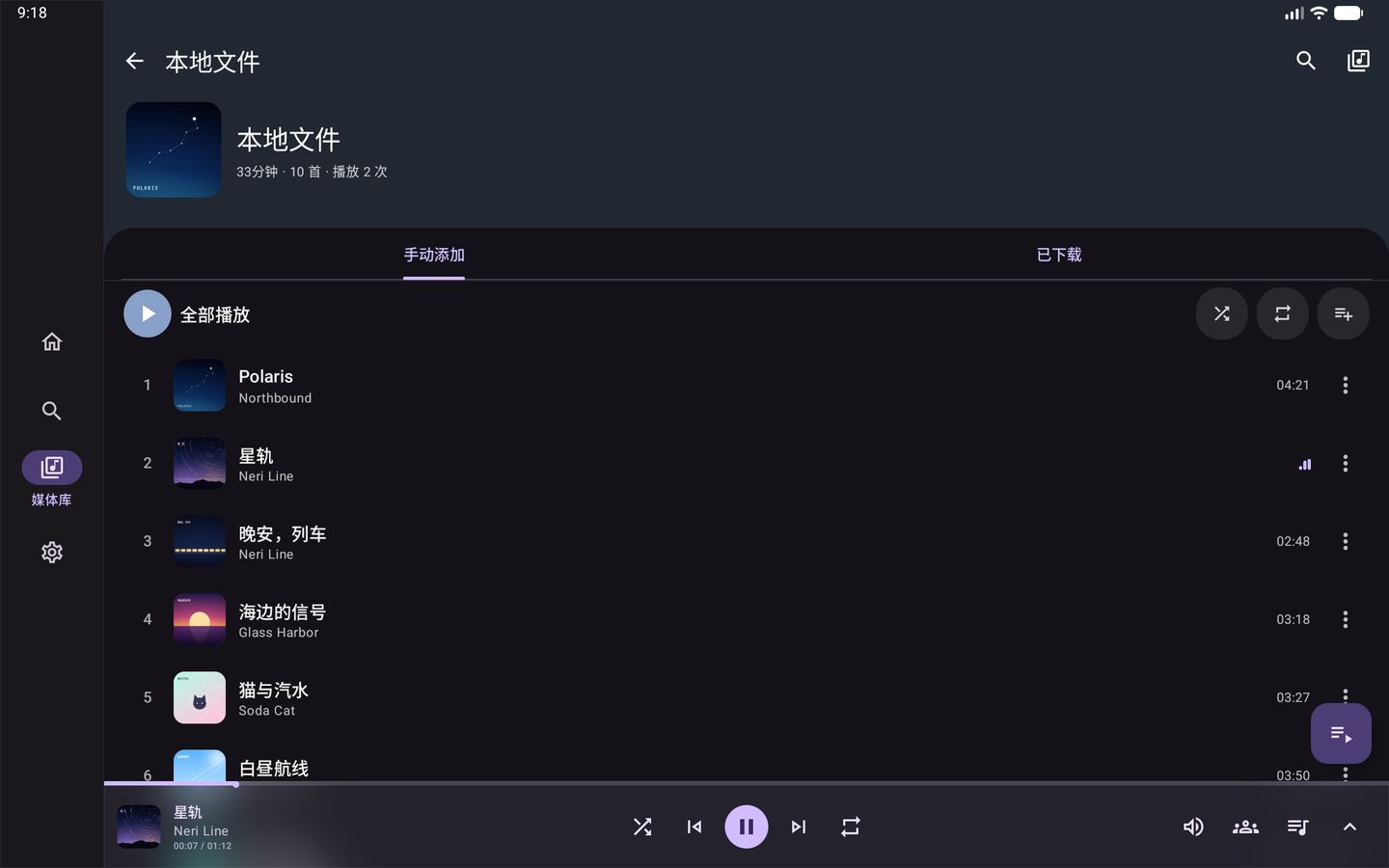Tap the library music icon in the top-right corner
The image size is (1389, 868).
click(x=1358, y=62)
